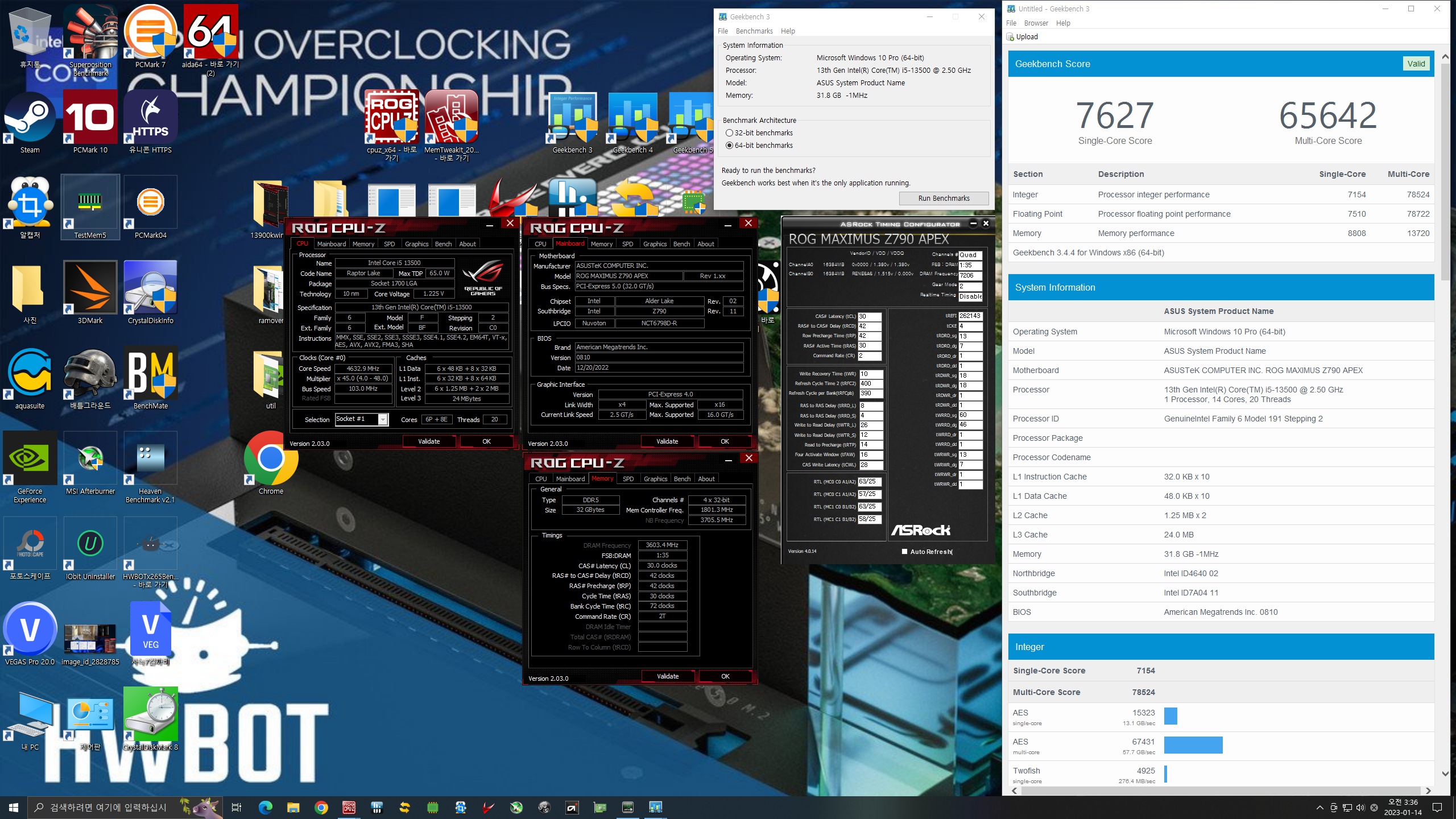Click the Recycle Bin desktop icon

click(30, 37)
